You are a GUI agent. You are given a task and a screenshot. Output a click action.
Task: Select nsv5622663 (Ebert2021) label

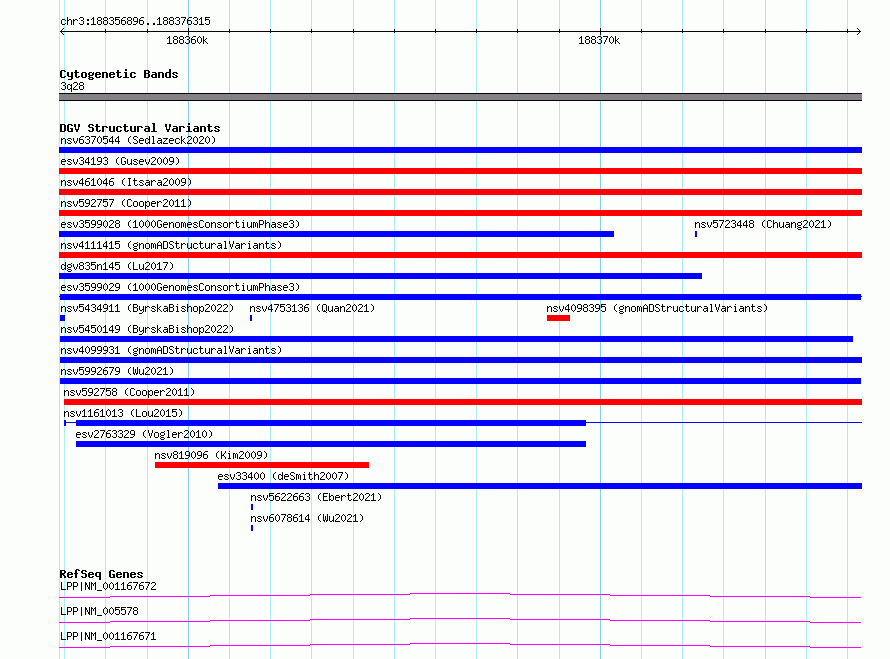316,497
